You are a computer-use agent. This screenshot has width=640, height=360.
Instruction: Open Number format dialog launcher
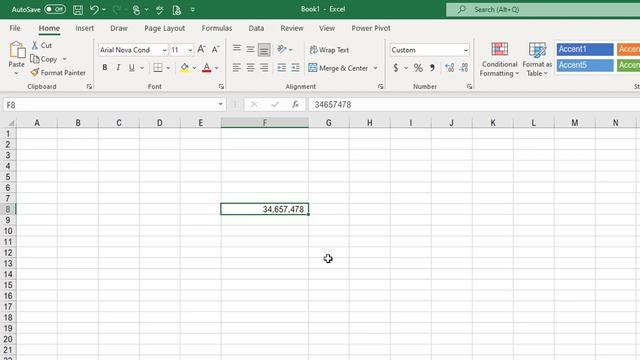469,87
